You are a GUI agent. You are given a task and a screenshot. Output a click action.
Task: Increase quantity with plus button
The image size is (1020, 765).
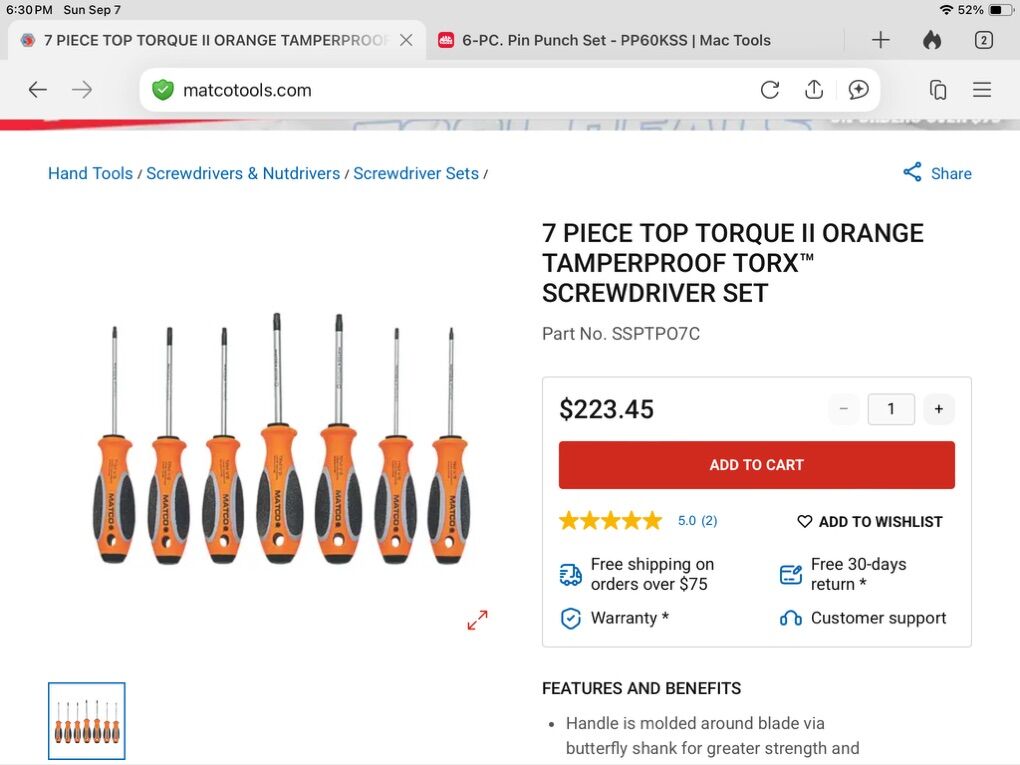pyautogui.click(x=938, y=409)
